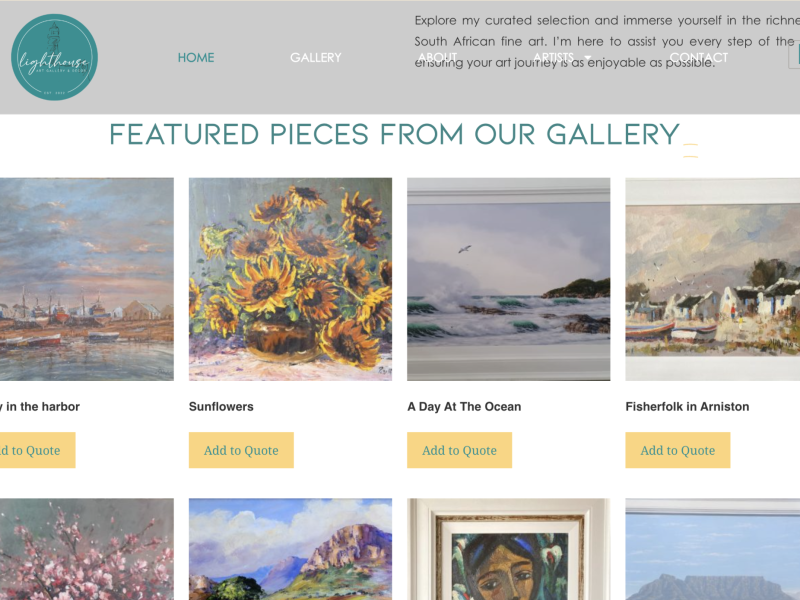
Task: Click the A Day At The Ocean title
Action: click(x=464, y=407)
